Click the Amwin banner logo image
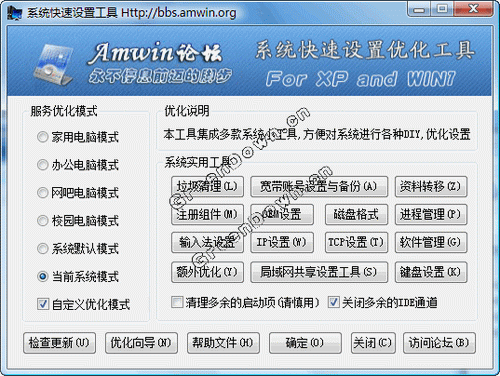 (53, 64)
